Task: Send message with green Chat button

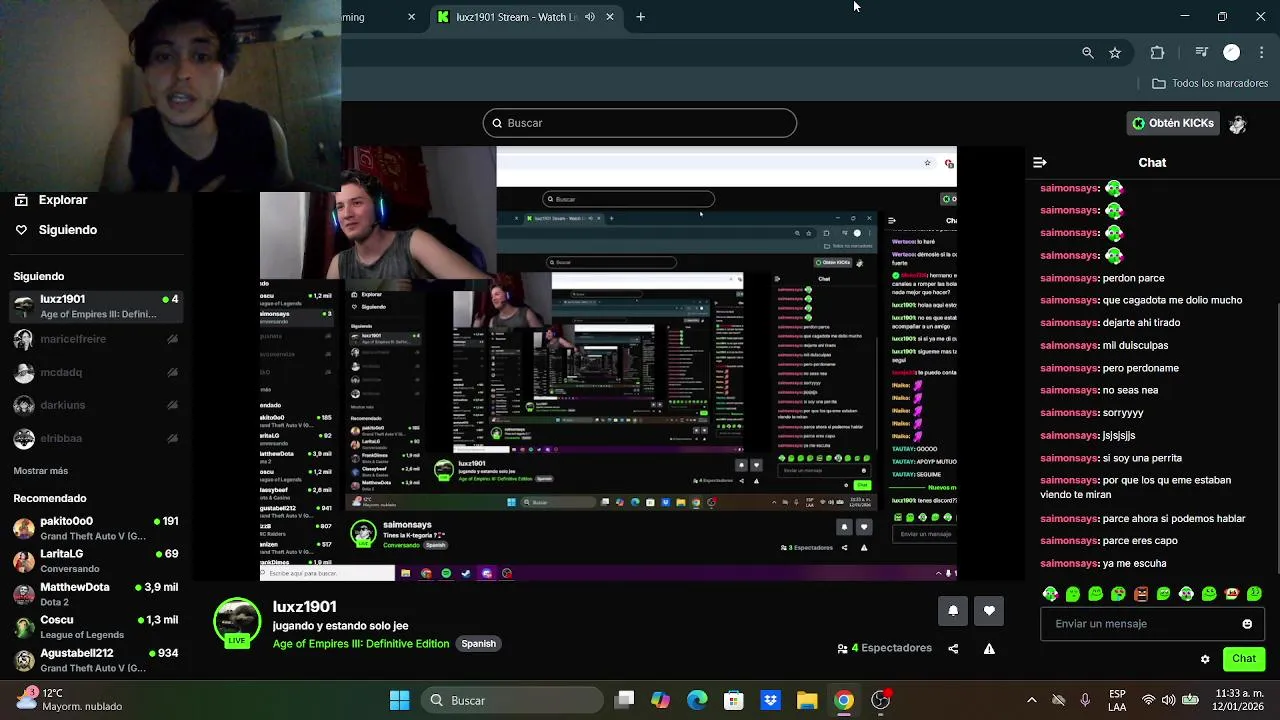Action: coord(1244,659)
